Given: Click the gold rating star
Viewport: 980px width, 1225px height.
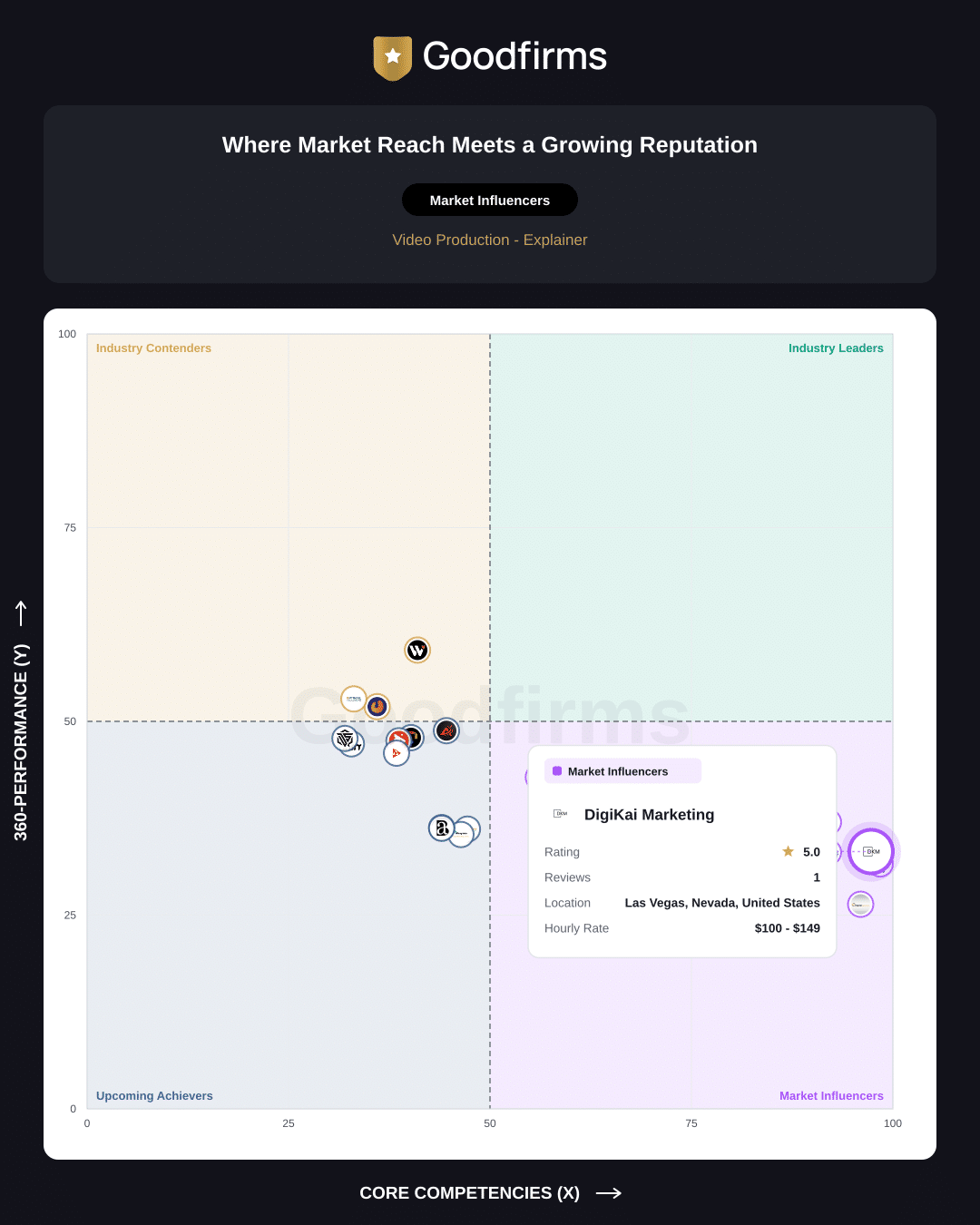Looking at the screenshot, I should tap(788, 851).
